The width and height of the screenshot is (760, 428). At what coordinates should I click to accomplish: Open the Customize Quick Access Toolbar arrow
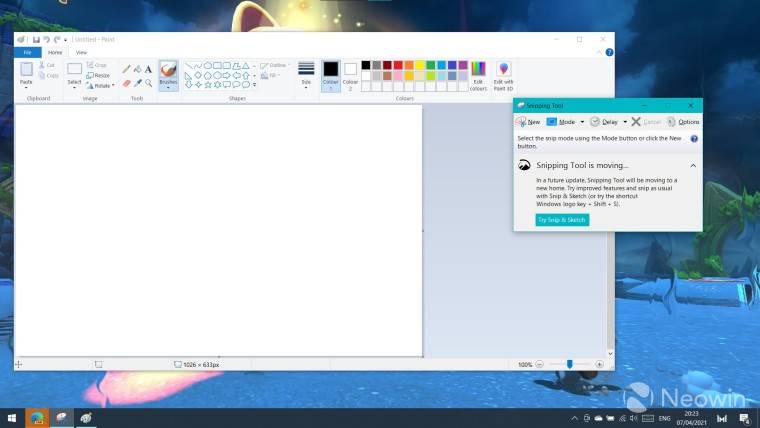66,40
